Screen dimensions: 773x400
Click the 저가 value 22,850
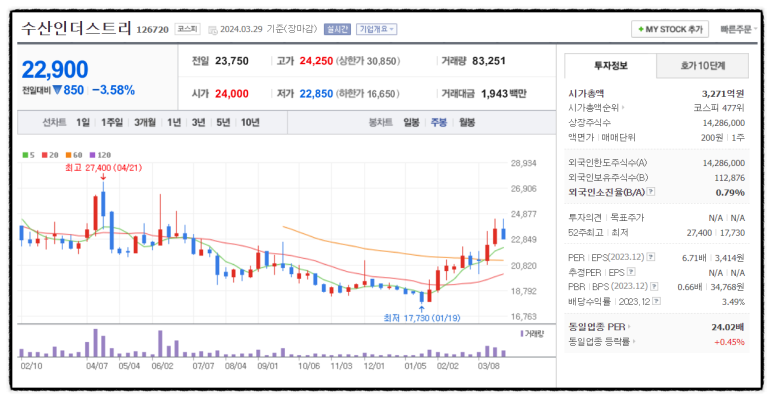[x=316, y=94]
